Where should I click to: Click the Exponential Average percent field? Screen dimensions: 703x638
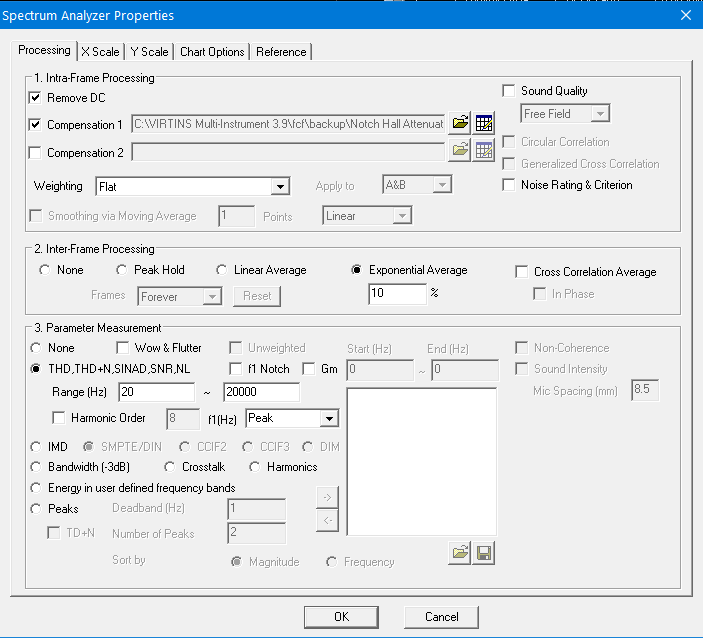397,294
